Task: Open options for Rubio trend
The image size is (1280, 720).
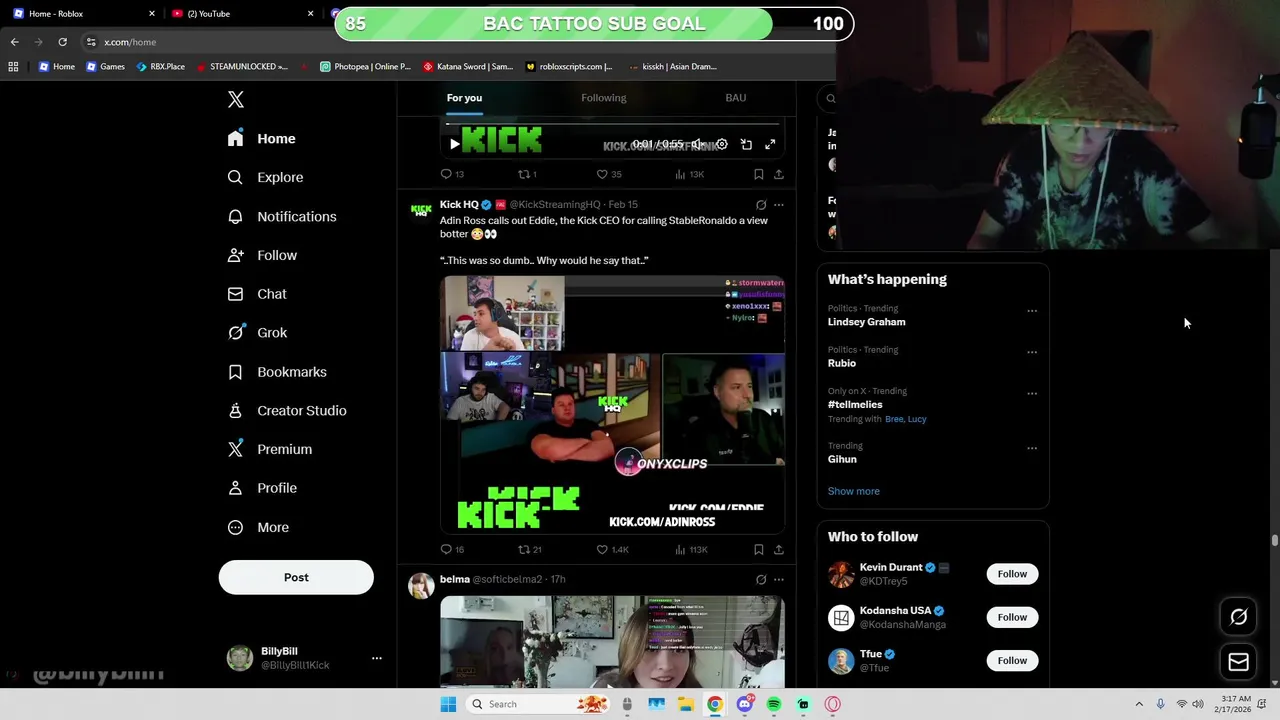Action: (x=1032, y=352)
